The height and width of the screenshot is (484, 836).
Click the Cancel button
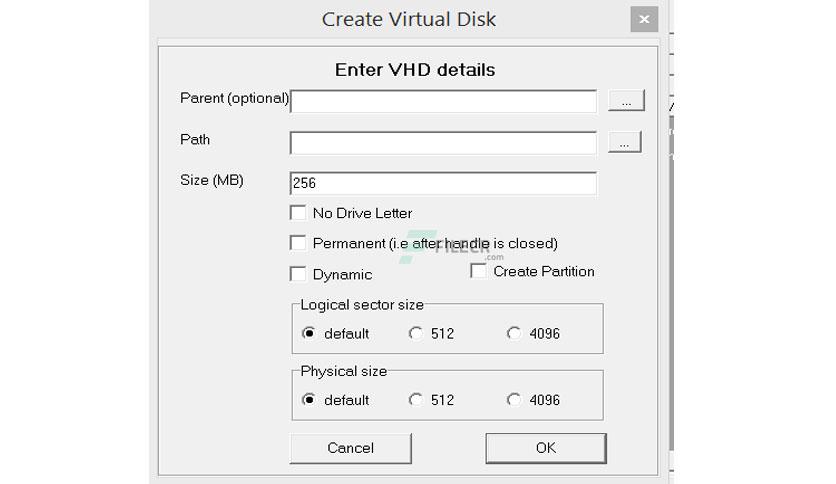point(351,448)
